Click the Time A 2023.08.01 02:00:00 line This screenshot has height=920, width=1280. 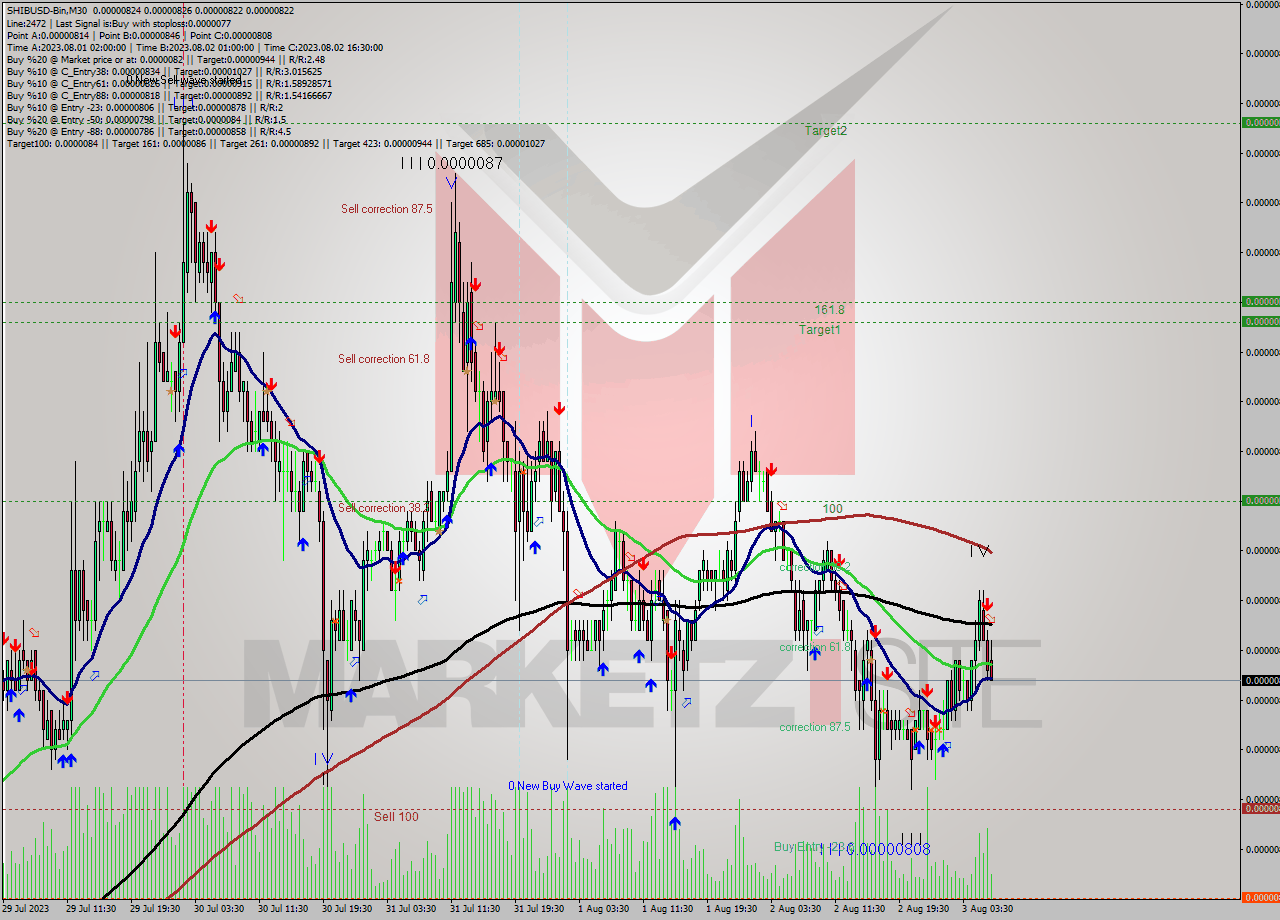tap(195, 47)
